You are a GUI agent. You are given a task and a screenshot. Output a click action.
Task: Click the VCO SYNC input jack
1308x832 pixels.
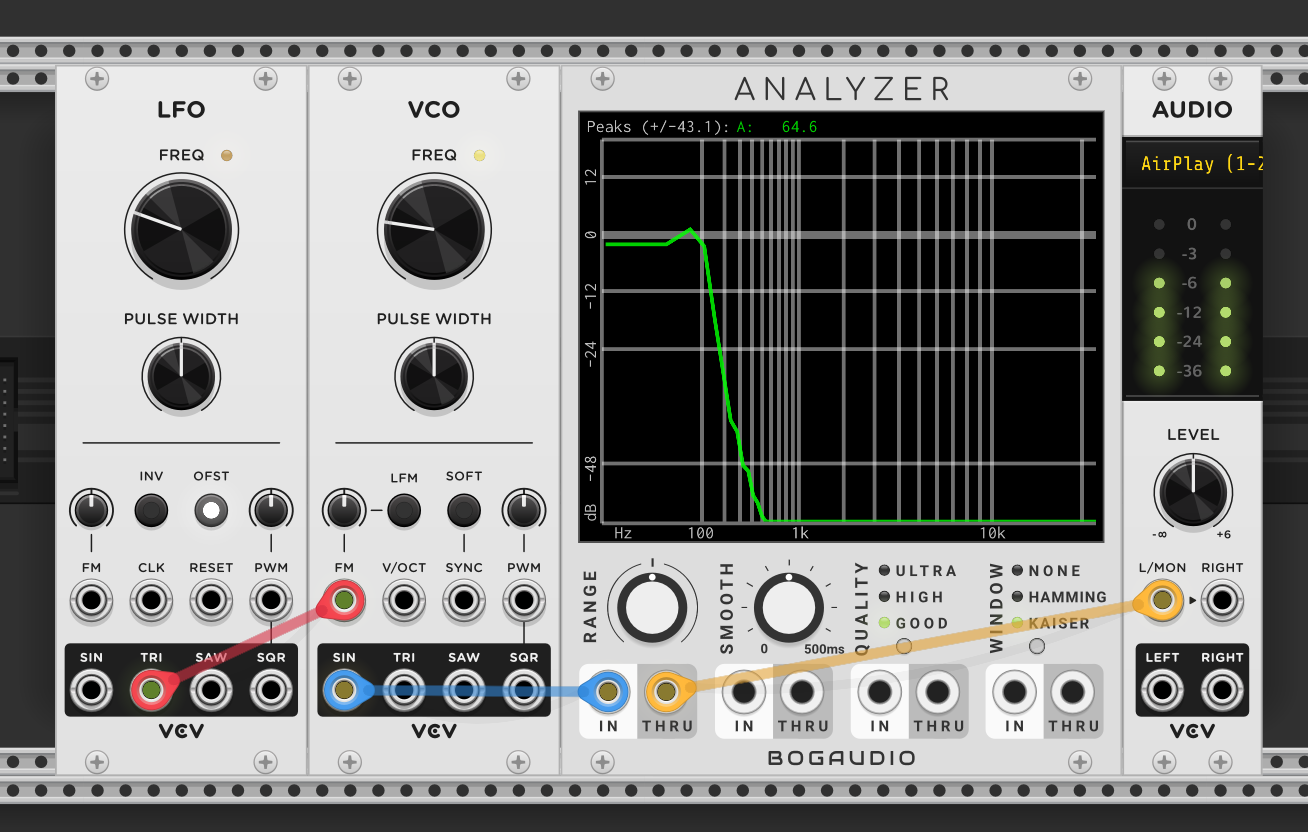click(464, 601)
